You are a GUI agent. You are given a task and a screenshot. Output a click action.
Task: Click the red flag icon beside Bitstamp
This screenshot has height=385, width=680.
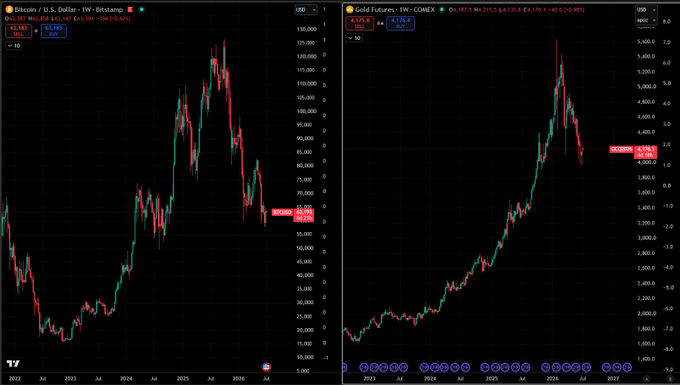130,9
